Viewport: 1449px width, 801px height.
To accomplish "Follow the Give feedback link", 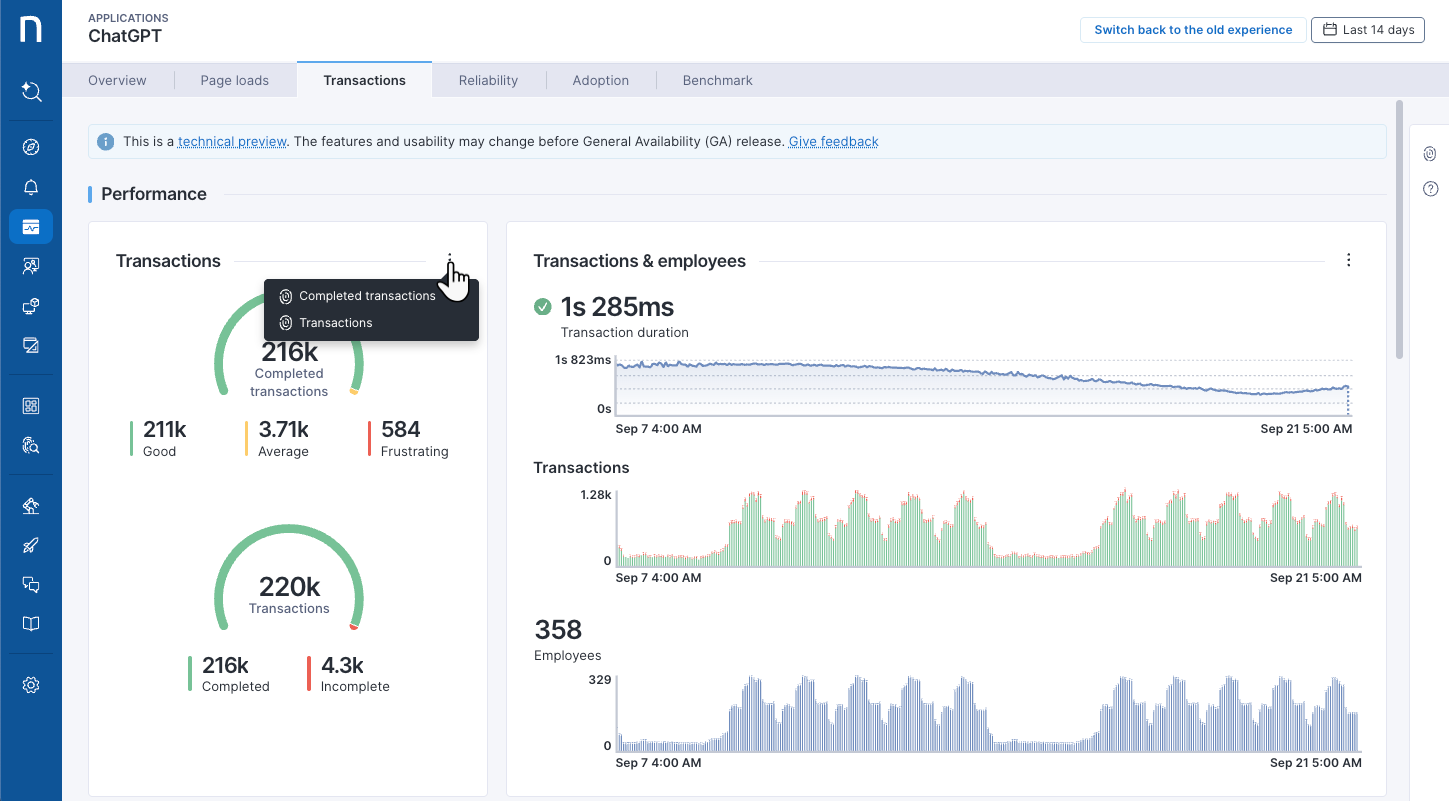I will 833,142.
